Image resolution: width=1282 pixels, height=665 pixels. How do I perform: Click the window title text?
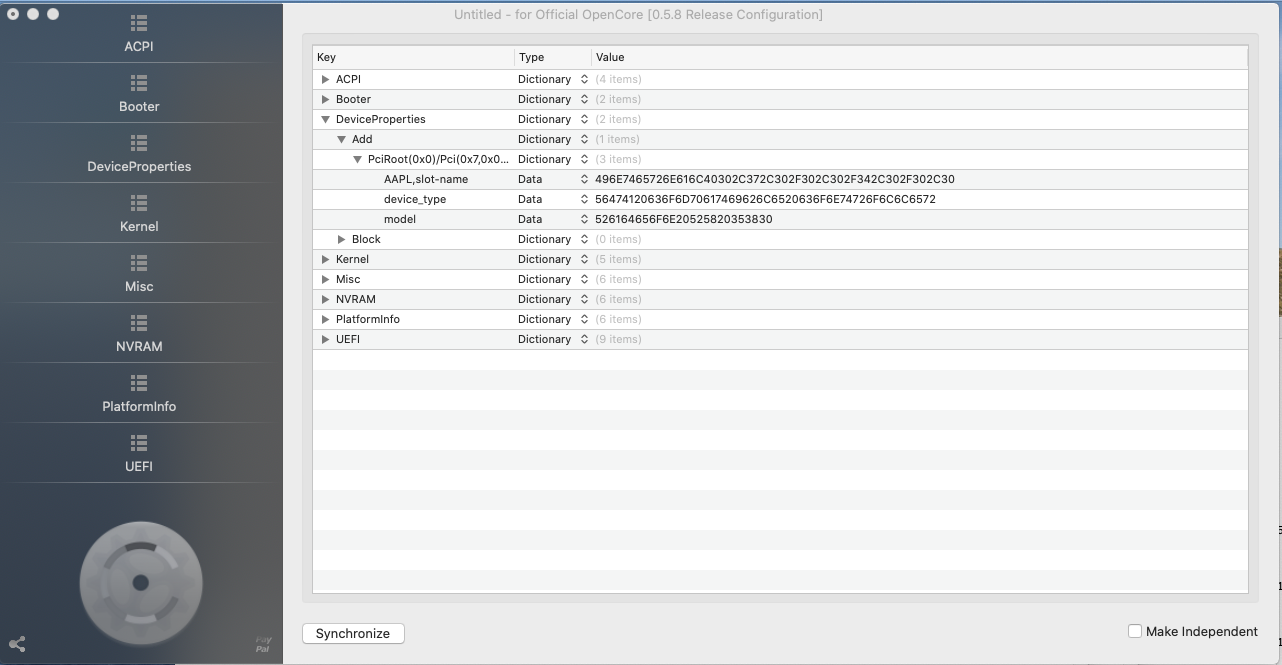point(638,15)
